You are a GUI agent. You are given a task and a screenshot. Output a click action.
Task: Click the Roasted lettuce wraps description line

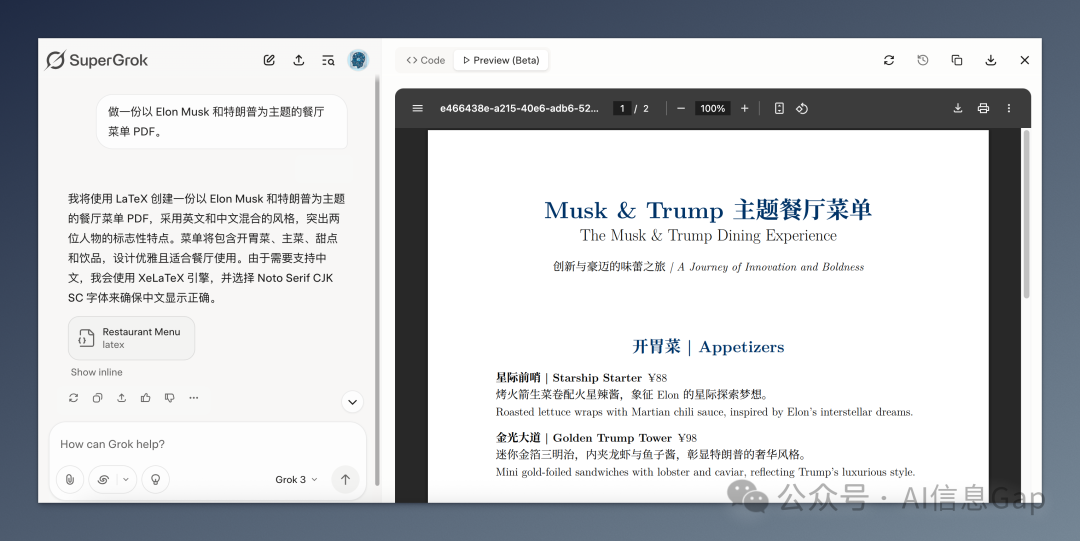coord(704,412)
